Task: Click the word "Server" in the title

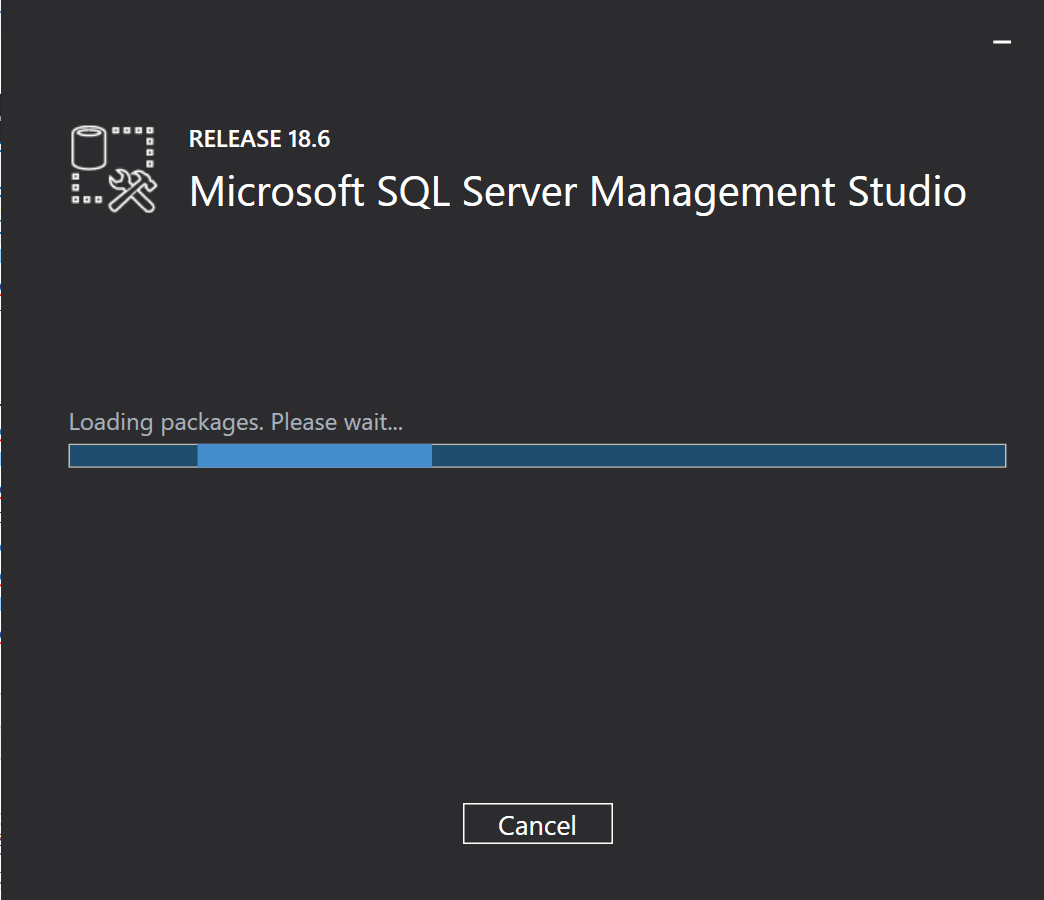Action: coord(521,191)
